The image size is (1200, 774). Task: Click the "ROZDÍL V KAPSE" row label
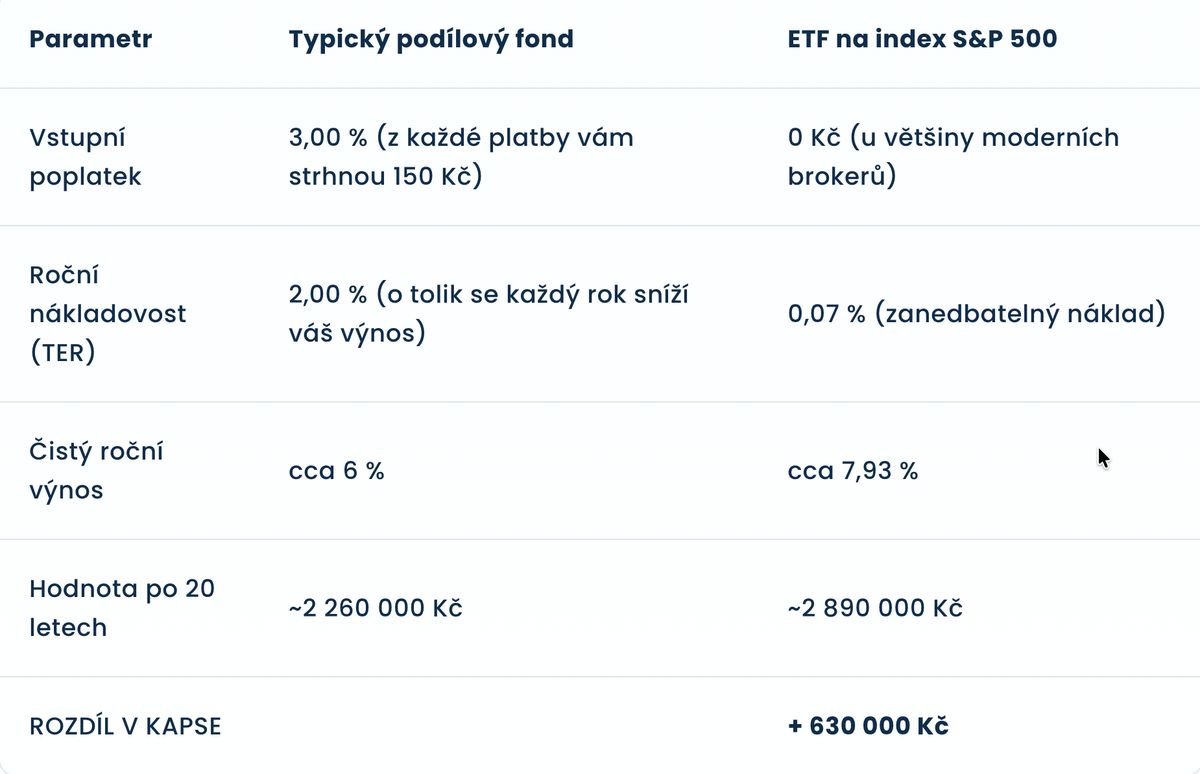125,726
